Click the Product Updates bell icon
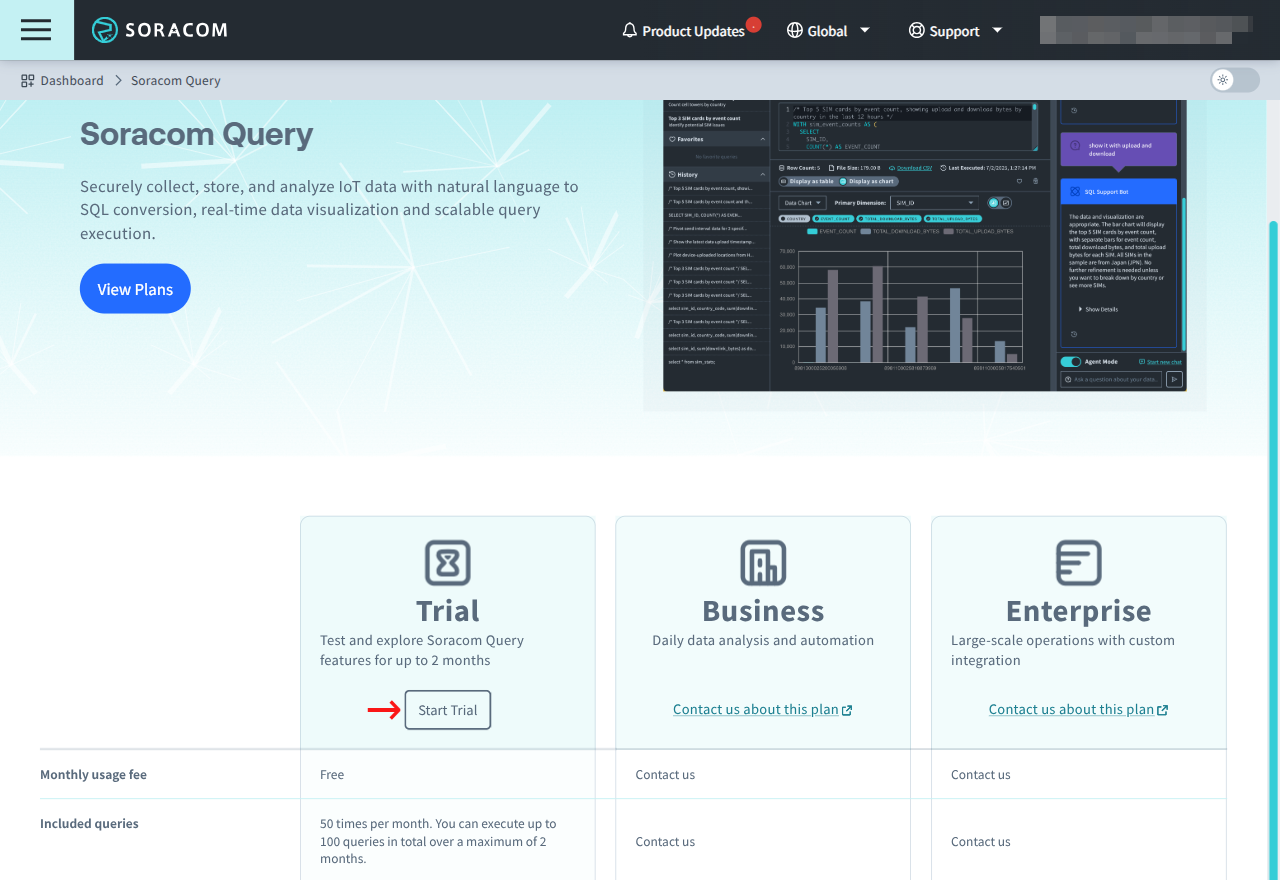The width and height of the screenshot is (1280, 880). [x=629, y=31]
